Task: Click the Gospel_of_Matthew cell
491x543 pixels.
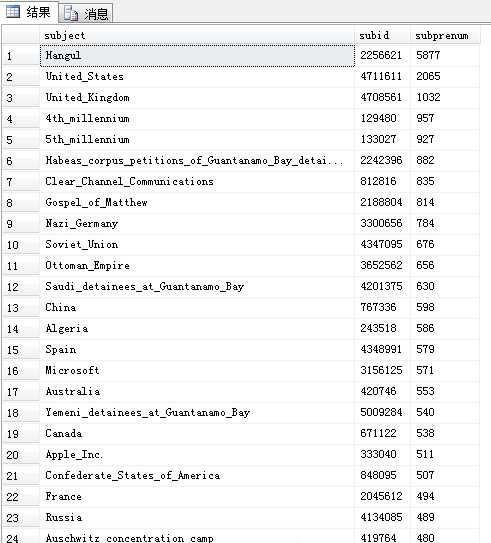Action: pyautogui.click(x=197, y=203)
